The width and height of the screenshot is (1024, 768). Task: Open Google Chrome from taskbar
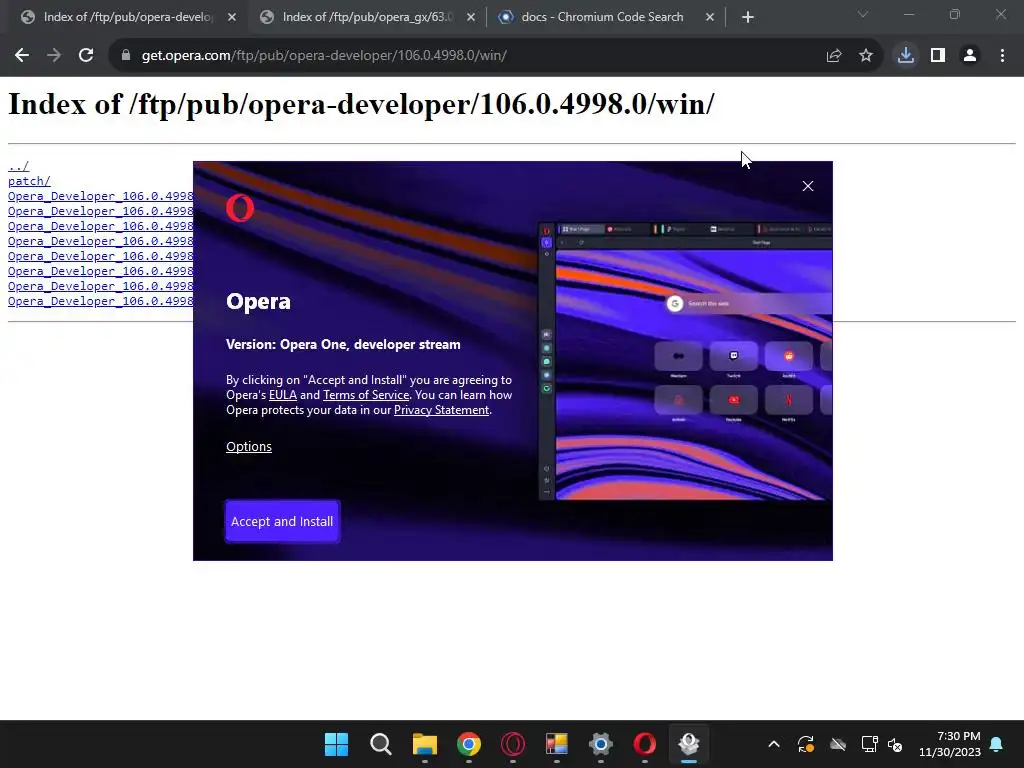pos(468,744)
